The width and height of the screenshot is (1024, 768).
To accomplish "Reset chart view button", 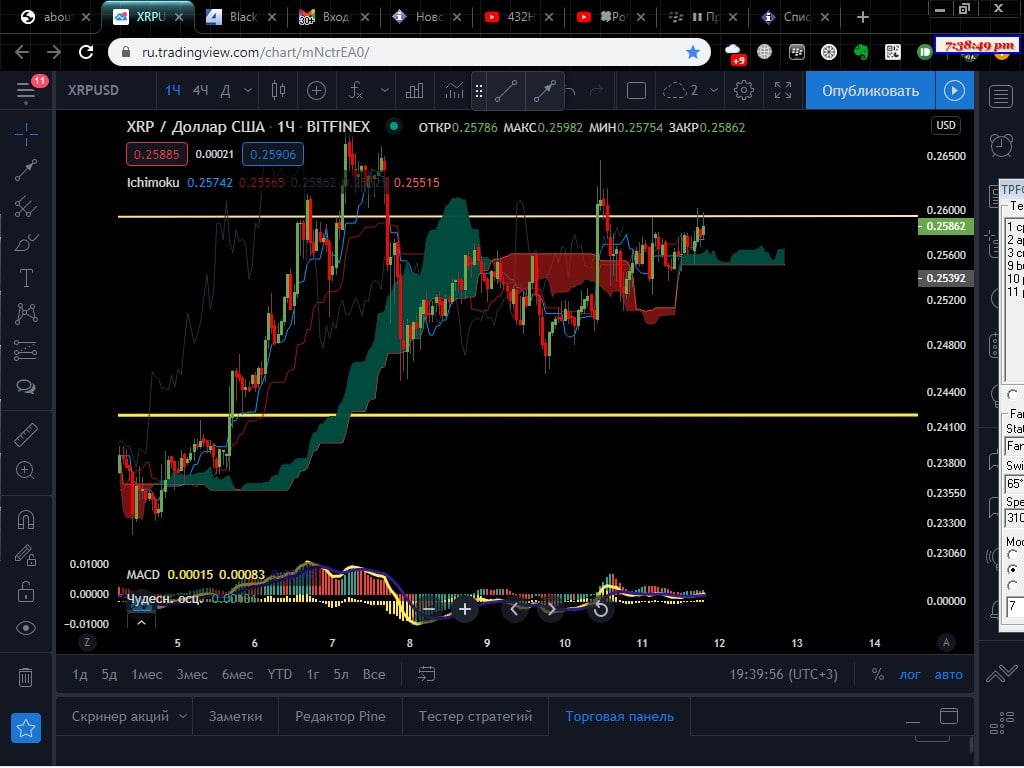I will pos(600,609).
